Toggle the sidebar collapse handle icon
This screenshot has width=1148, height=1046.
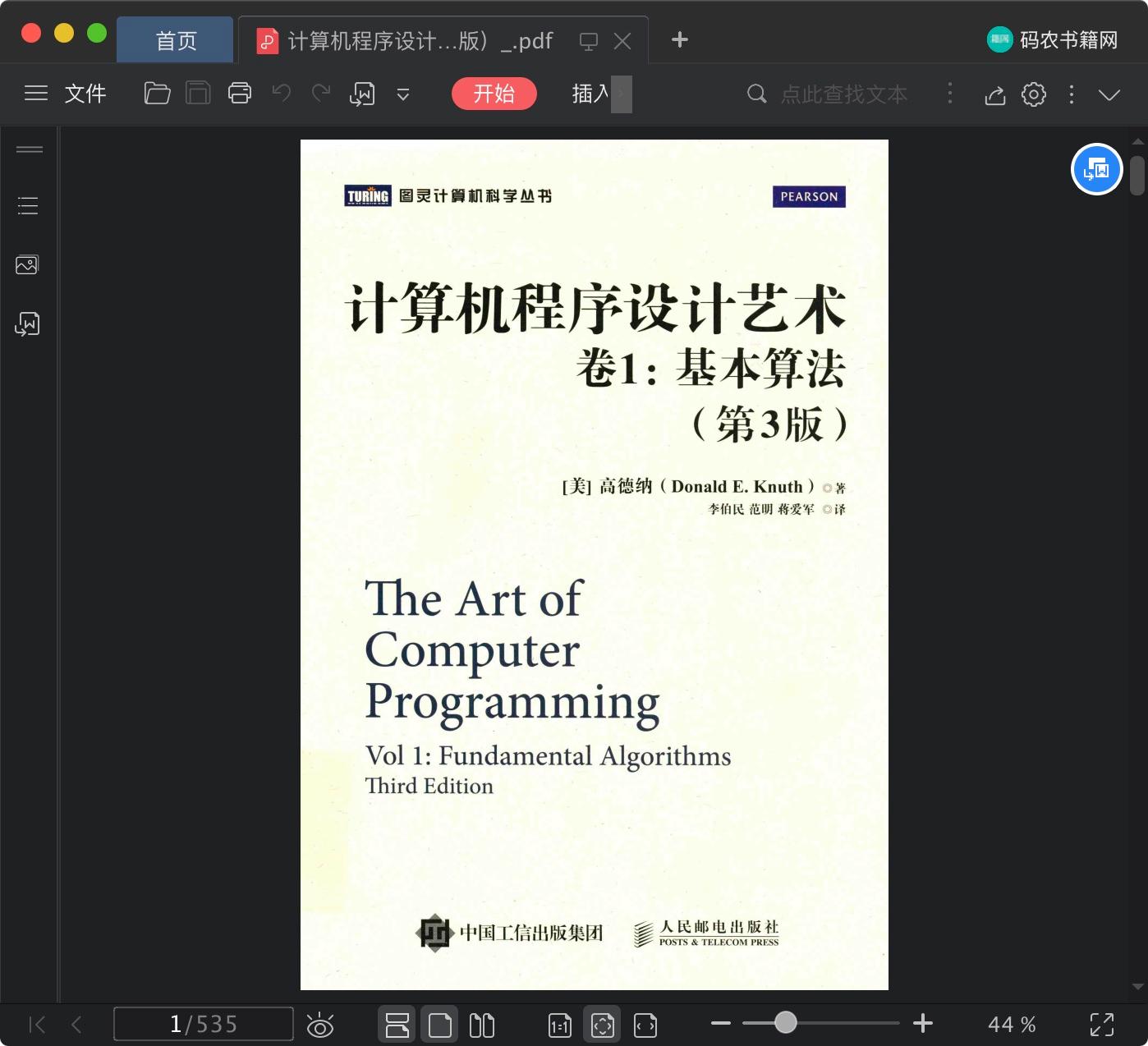point(30,149)
